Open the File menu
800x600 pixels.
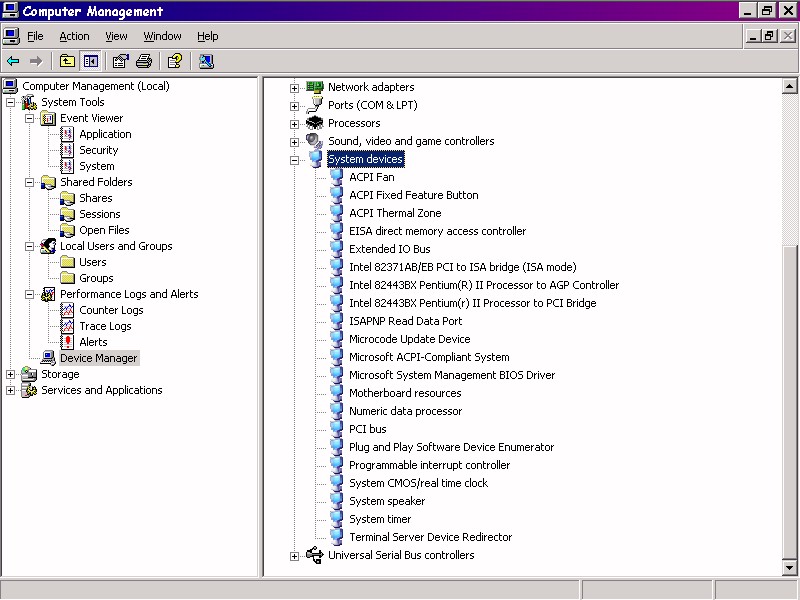point(35,36)
